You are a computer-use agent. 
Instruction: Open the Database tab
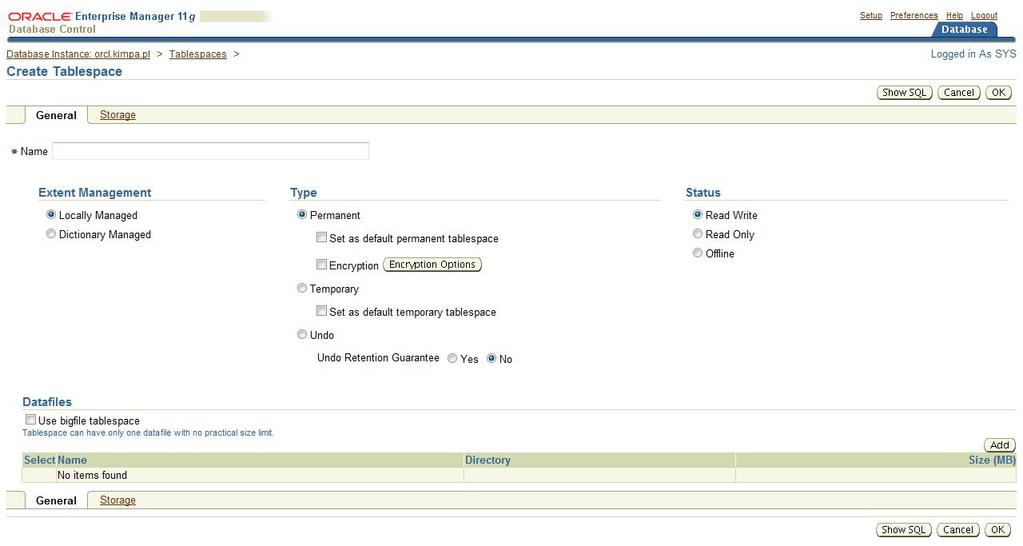click(x=964, y=29)
